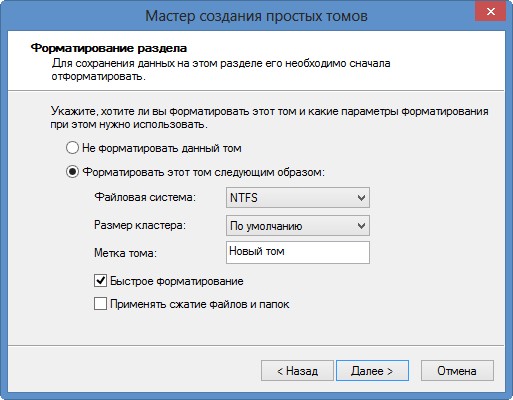Uncheck the 'Быстрое форматирование' checkbox
Screen dimensions: 513x400
click(x=100, y=281)
